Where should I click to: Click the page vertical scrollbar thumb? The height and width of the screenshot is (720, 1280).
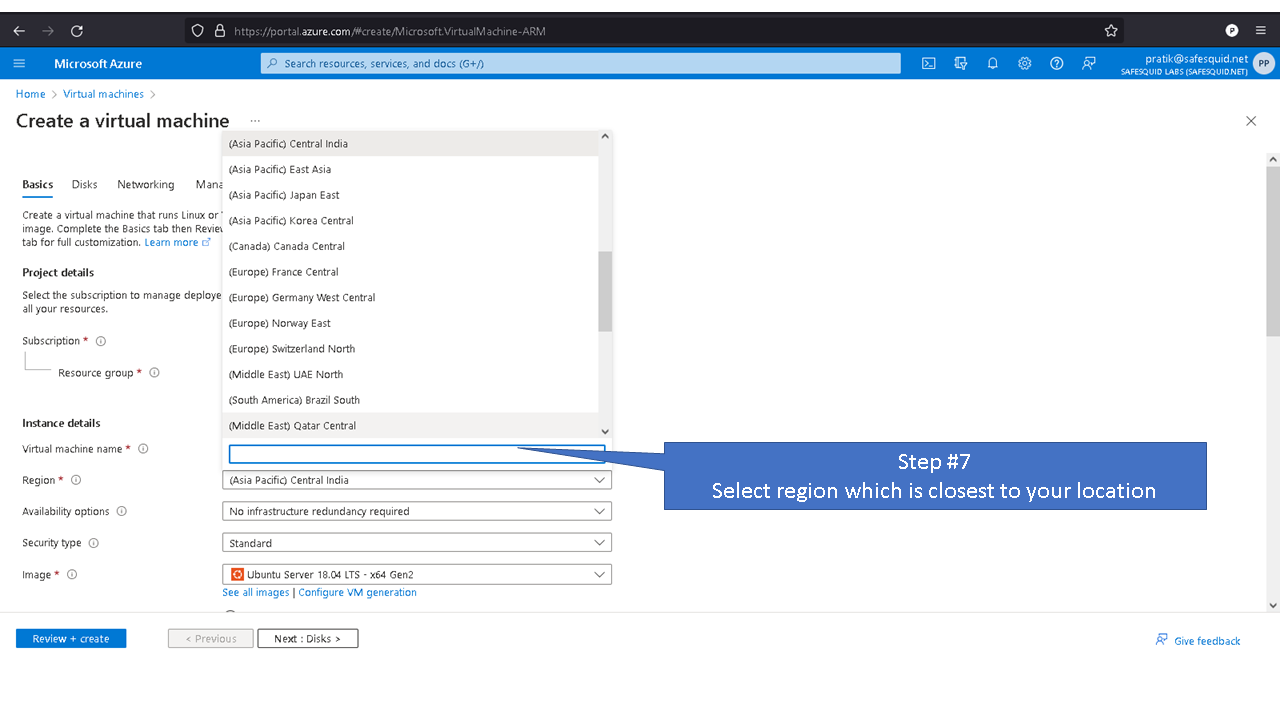pos(1273,252)
